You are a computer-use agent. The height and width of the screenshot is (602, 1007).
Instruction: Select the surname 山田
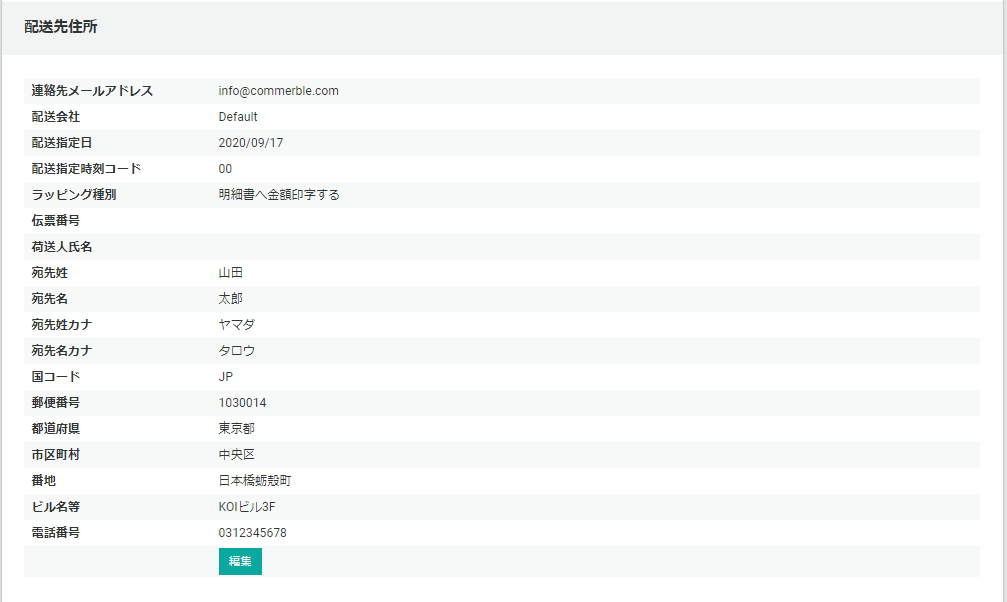(x=231, y=273)
